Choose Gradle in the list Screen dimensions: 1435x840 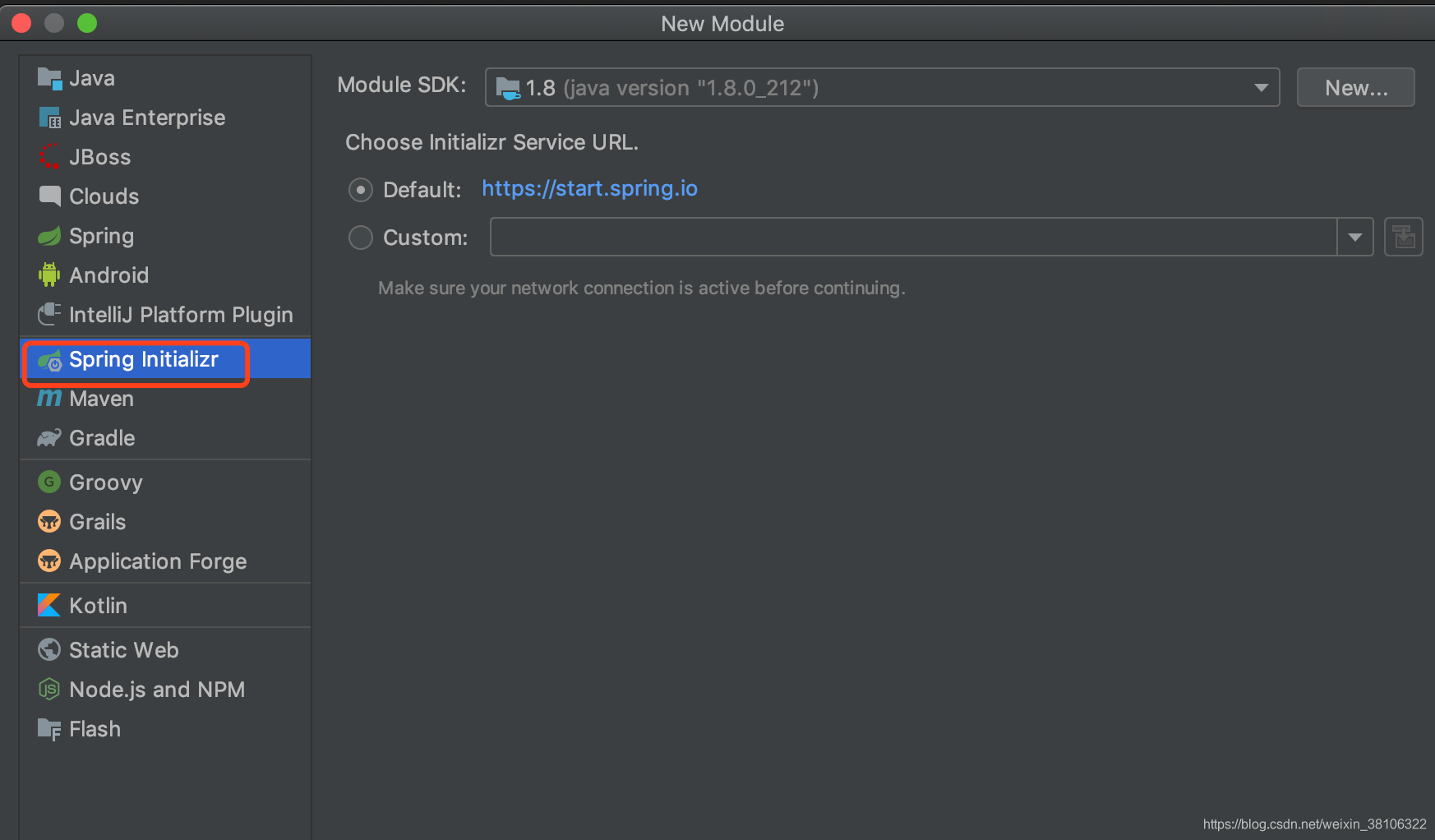click(x=165, y=438)
